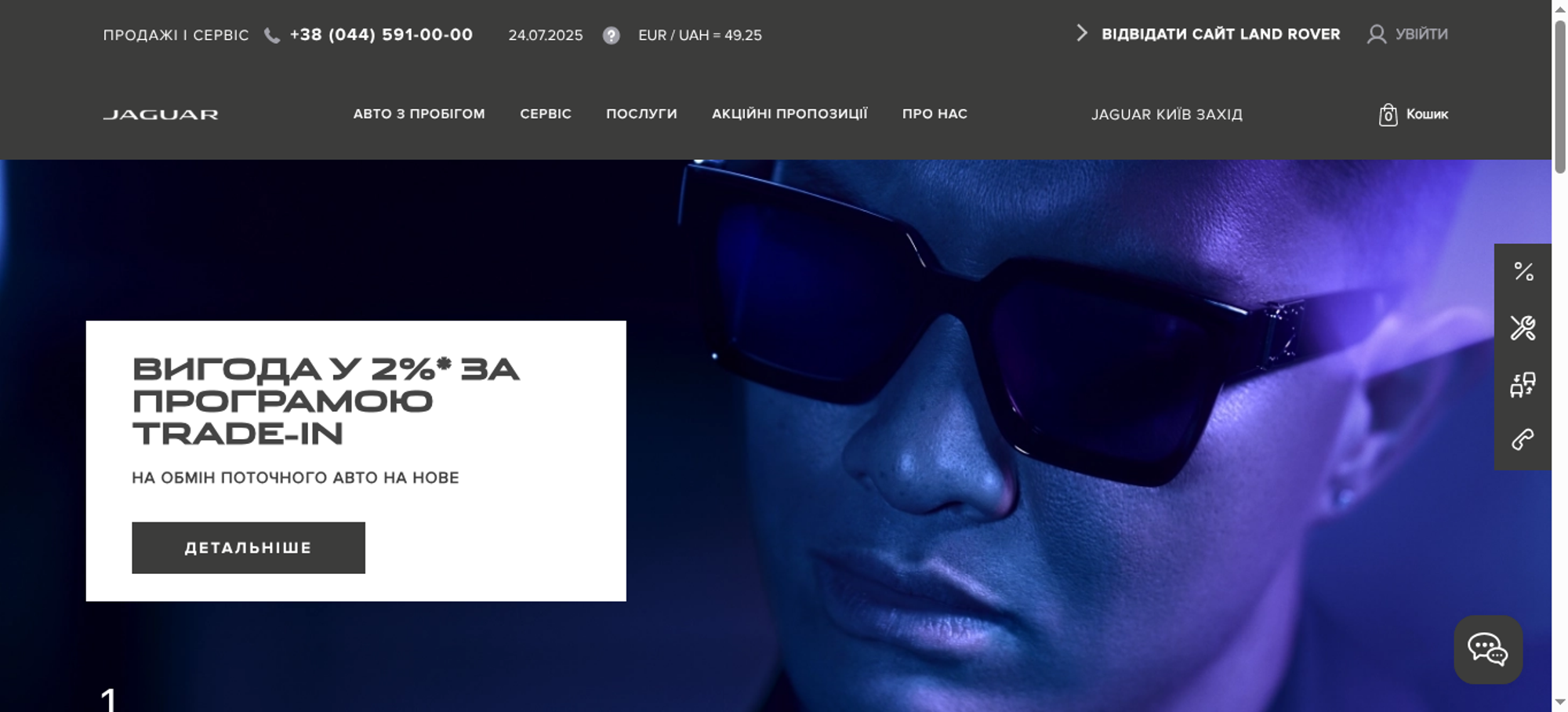The width and height of the screenshot is (1568, 712).
Task: Click the Jaguar logo
Action: coord(161,114)
